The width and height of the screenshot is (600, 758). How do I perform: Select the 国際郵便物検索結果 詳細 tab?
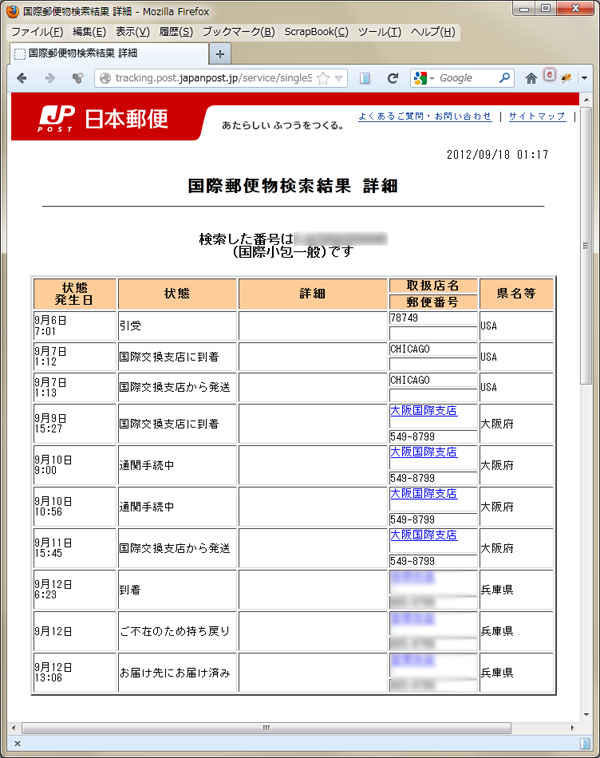(109, 53)
